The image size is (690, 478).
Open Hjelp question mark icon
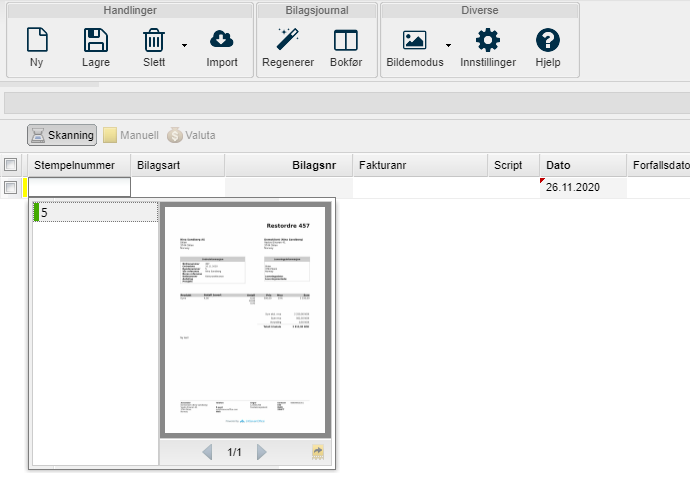(548, 41)
